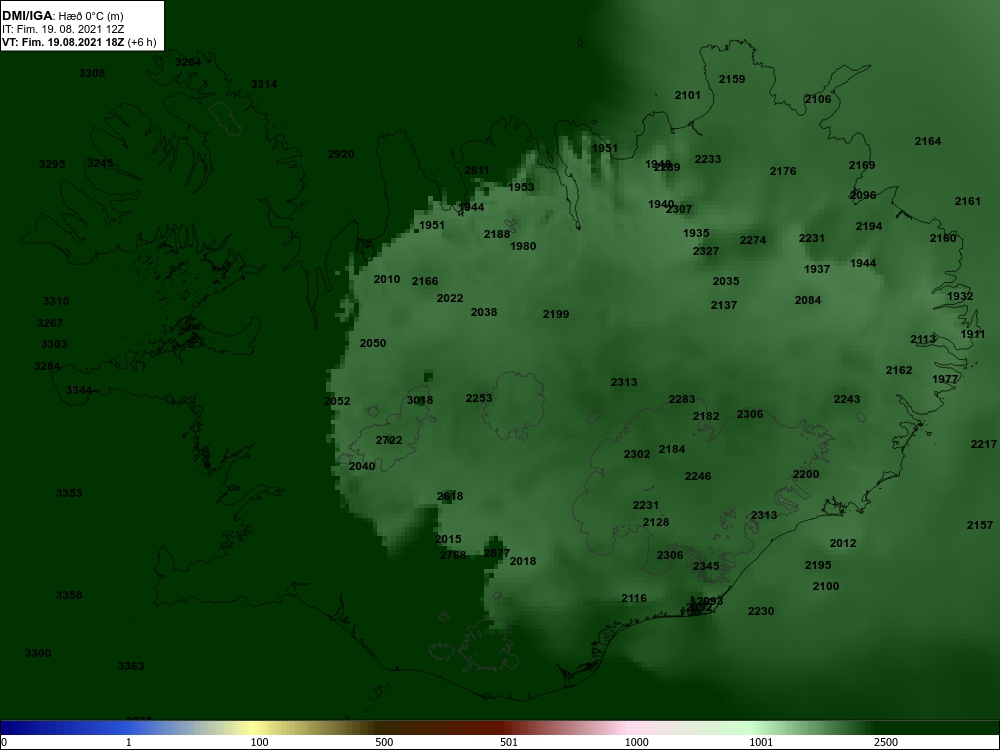Click the title line 'DMI/IGA: Hæð 0°C (m)'
Image resolution: width=1000 pixels, height=750 pixels.
[62, 16]
